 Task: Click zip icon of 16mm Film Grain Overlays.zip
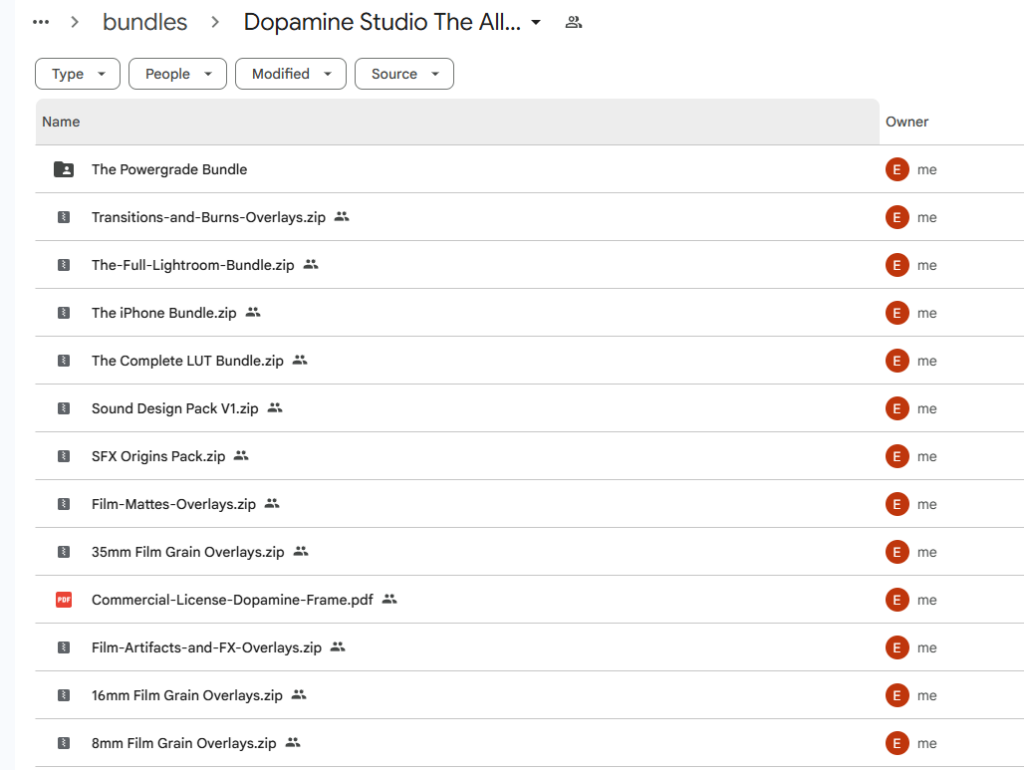point(63,695)
